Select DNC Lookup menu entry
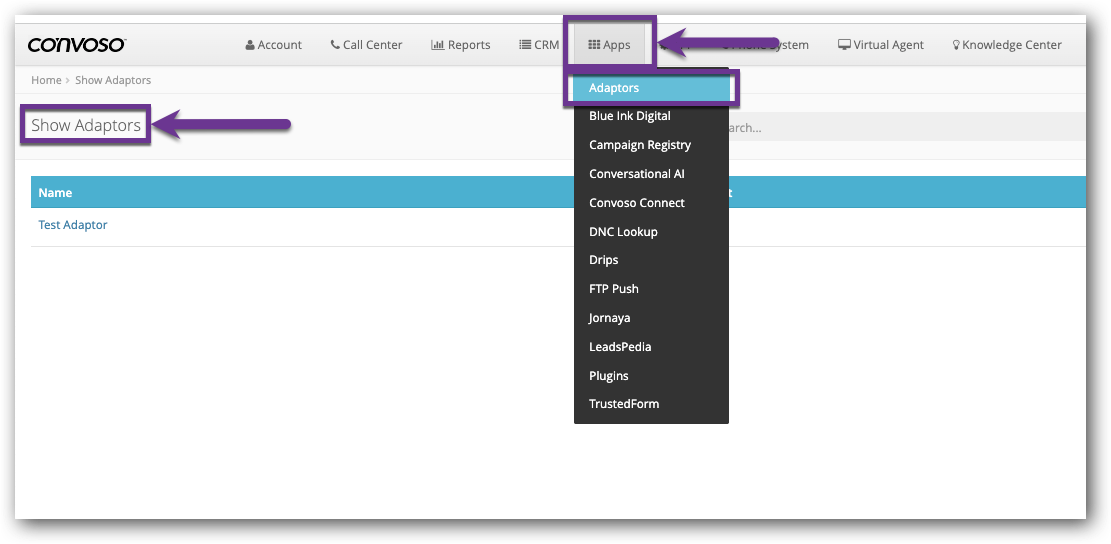 point(651,232)
